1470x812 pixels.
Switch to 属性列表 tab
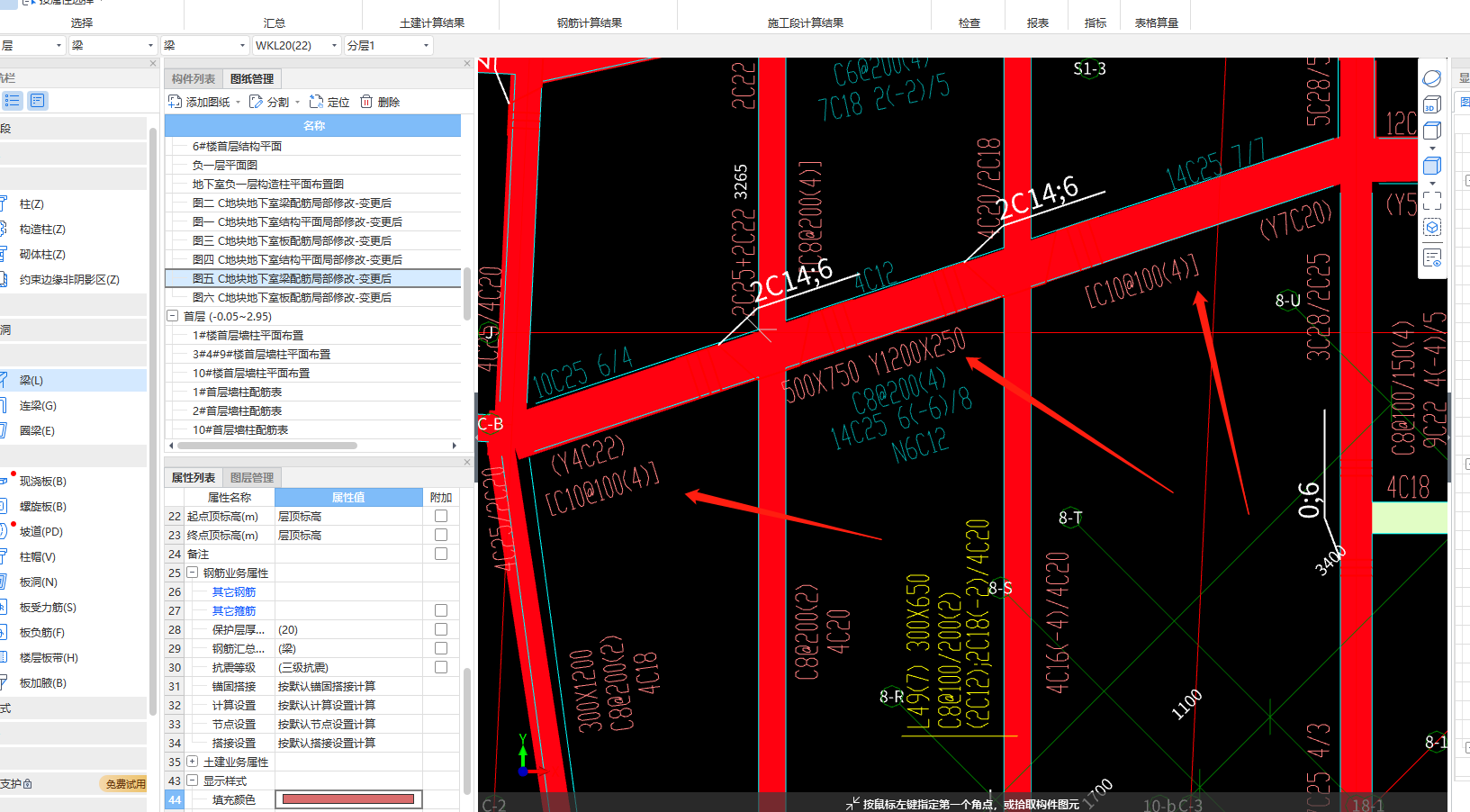194,478
